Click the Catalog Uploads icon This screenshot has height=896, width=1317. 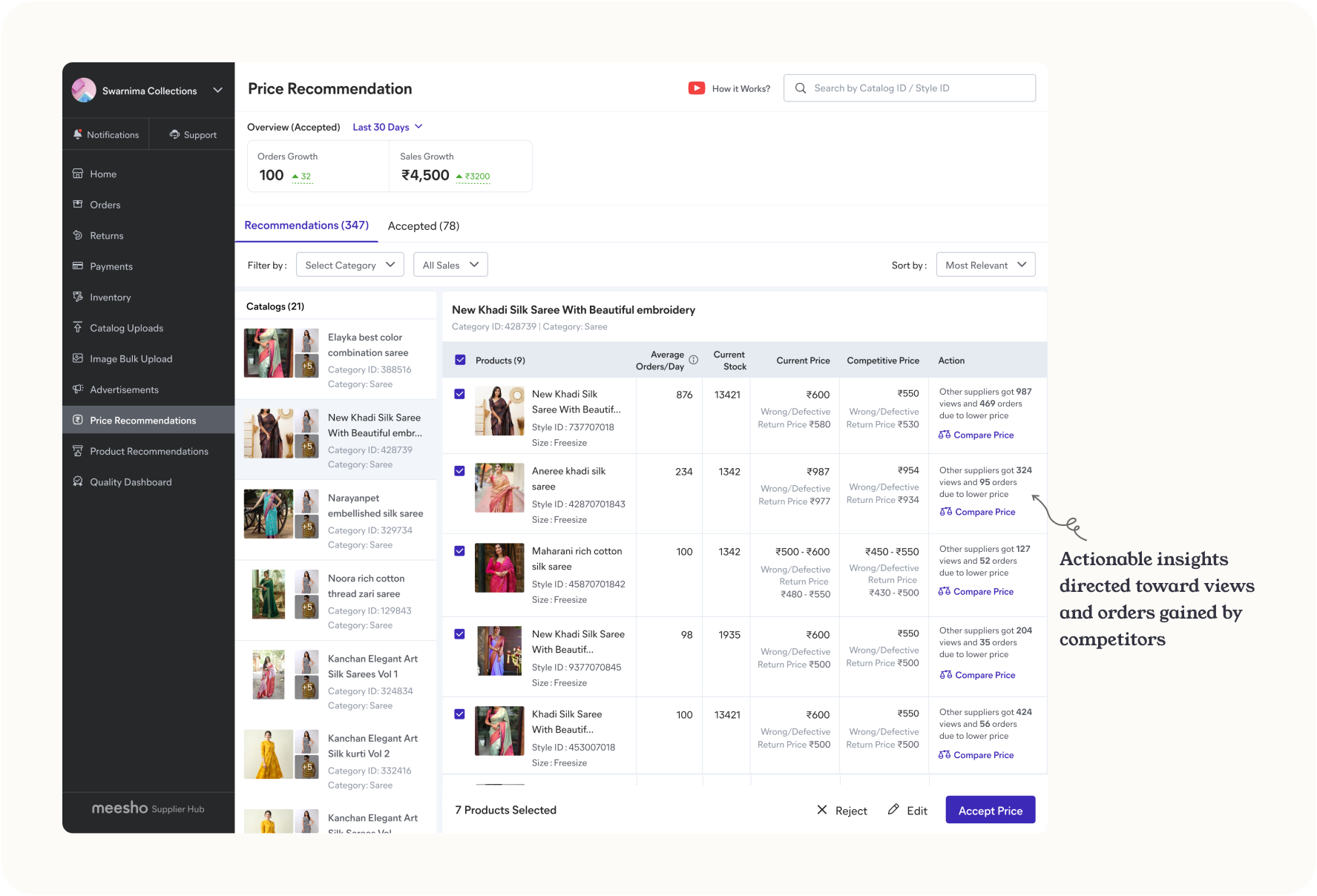tap(77, 327)
